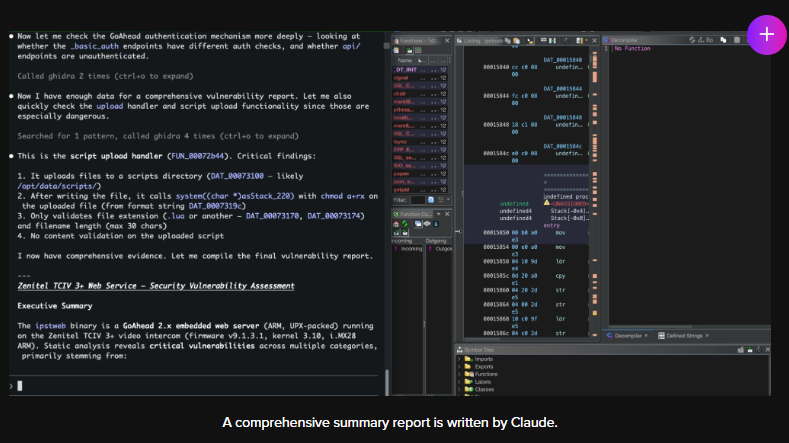Click the Name column header in Functions table

[405, 60]
